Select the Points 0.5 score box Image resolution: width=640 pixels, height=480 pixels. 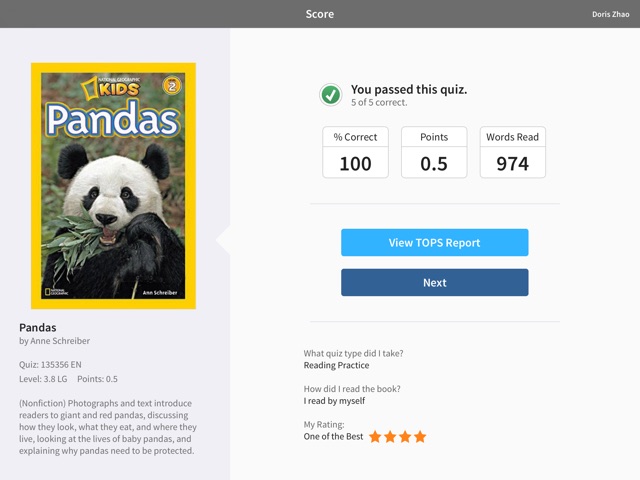click(434, 152)
